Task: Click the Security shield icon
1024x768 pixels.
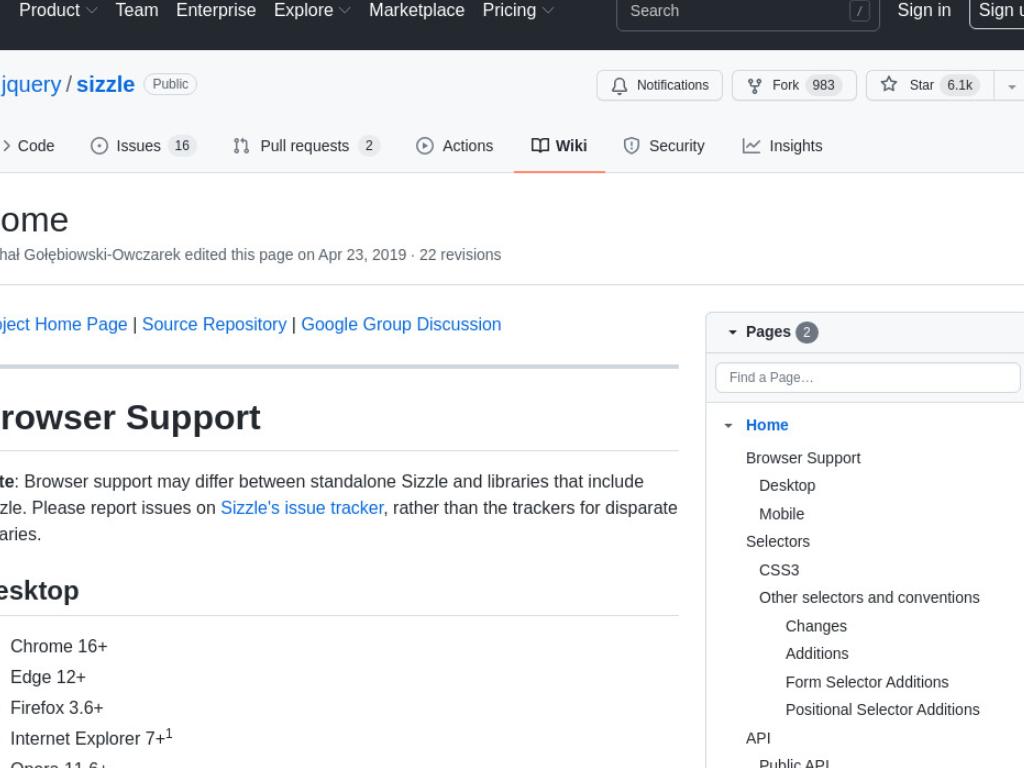Action: [632, 146]
